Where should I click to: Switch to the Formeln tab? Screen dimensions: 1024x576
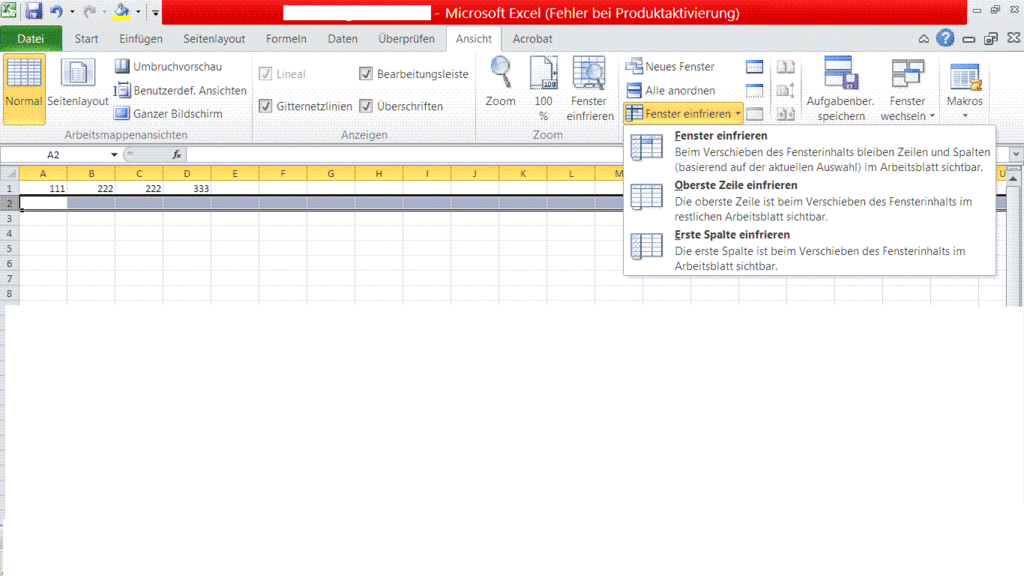(286, 39)
